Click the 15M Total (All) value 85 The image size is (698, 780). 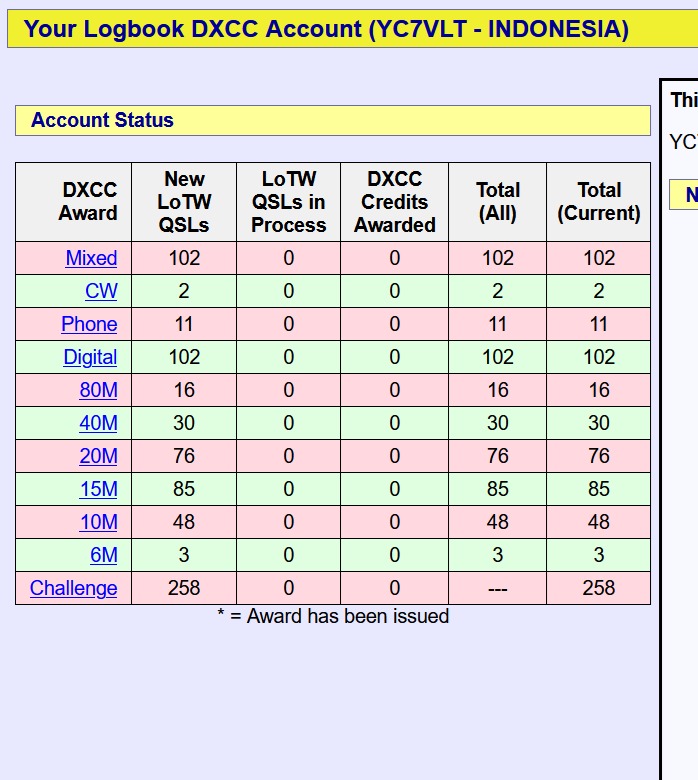click(497, 489)
